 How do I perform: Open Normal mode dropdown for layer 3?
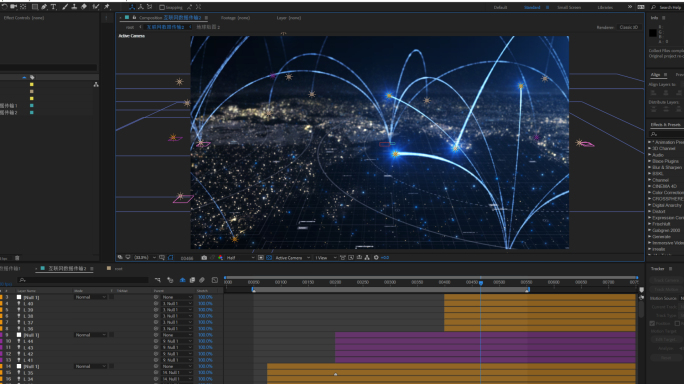tap(90, 297)
